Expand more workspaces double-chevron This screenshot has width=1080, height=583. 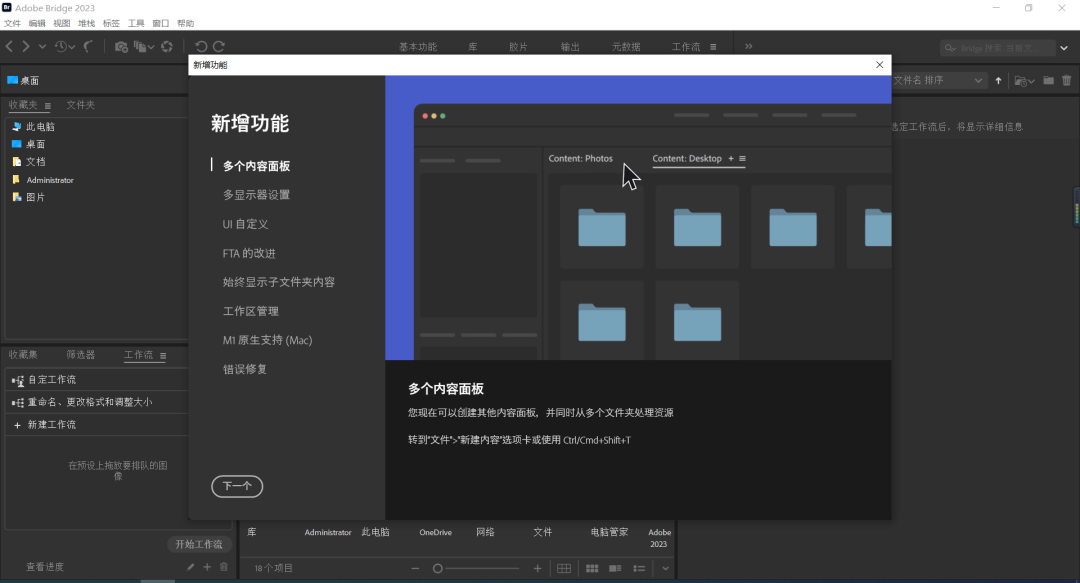[x=749, y=46]
